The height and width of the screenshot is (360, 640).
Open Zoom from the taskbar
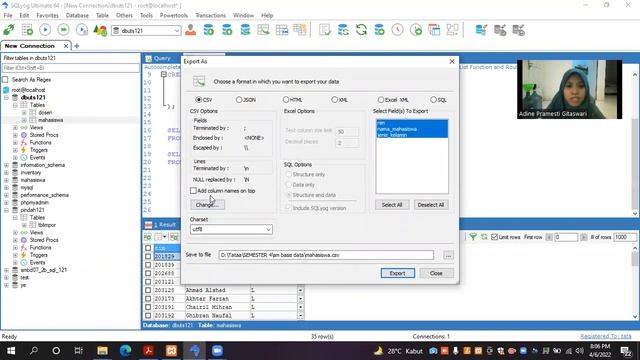click(x=217, y=351)
